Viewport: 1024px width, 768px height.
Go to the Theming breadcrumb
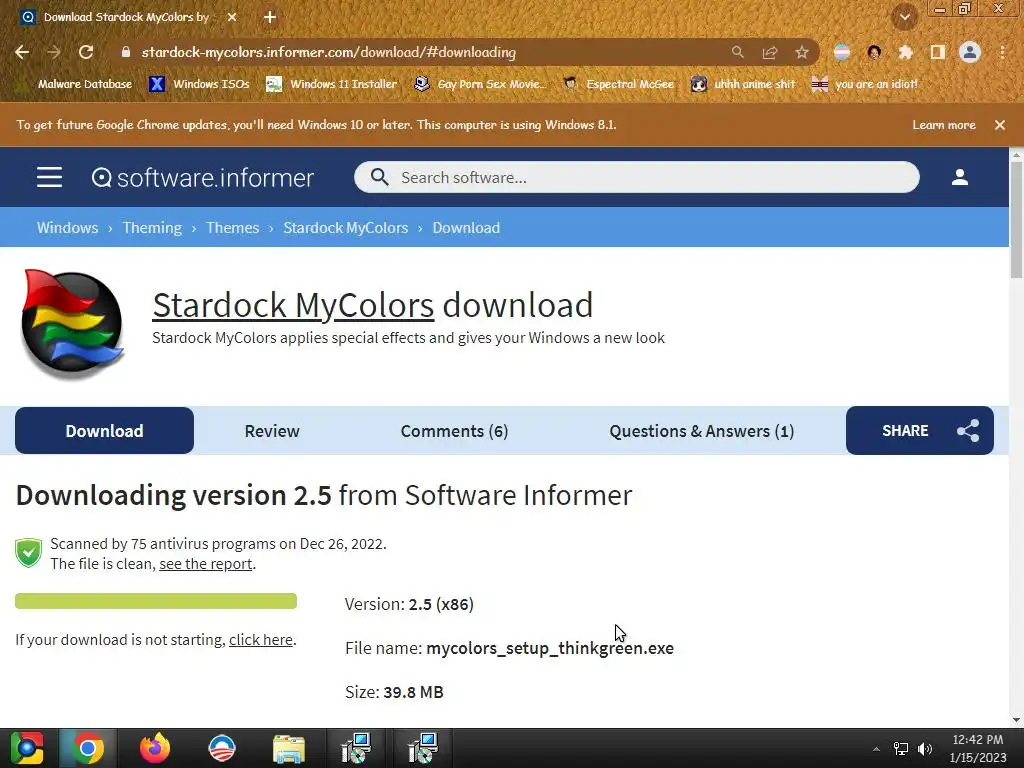pos(152,228)
